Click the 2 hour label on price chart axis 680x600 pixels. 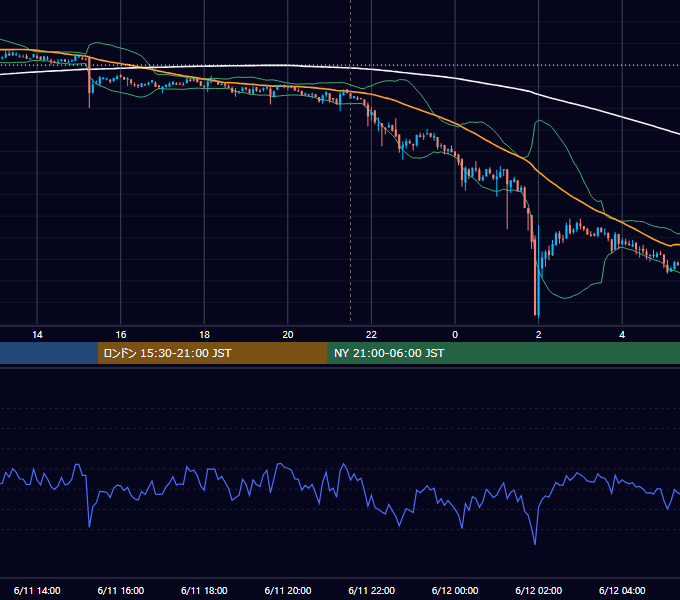tap(539, 335)
